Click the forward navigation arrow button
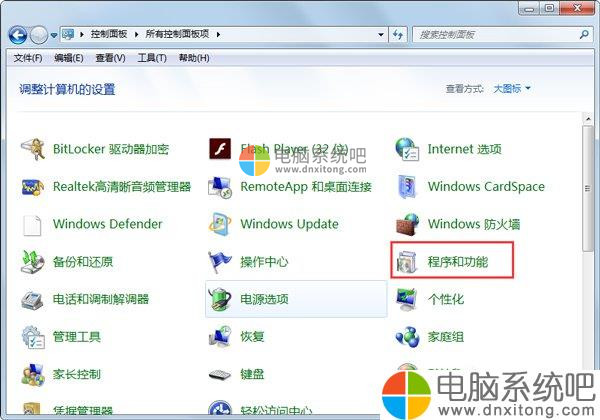Screen dimensions: 600x420 tap(39, 35)
